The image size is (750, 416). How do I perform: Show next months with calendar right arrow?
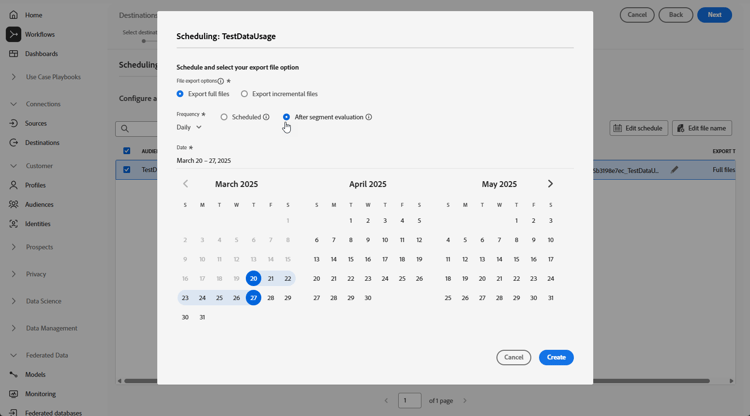click(550, 184)
